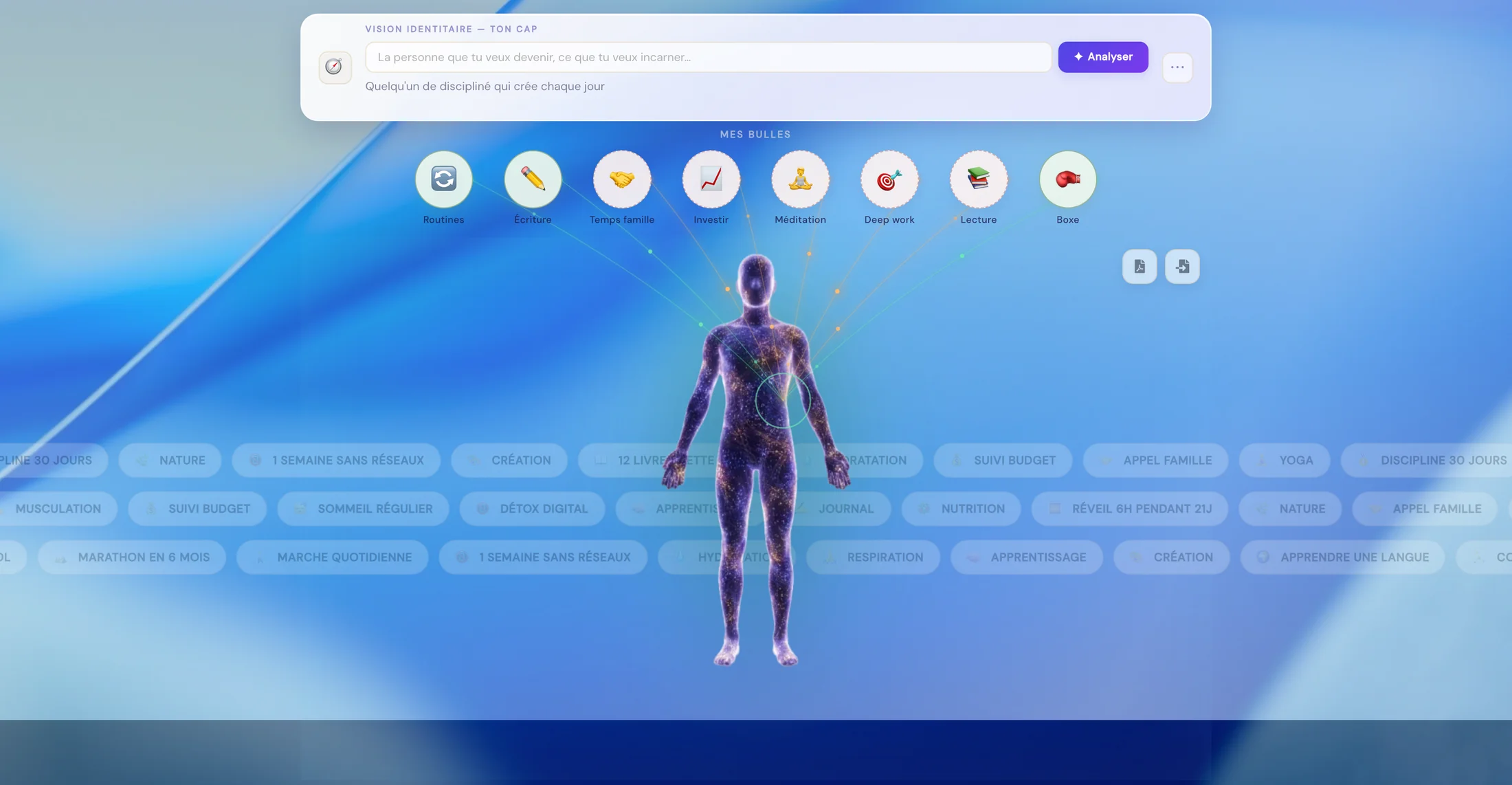Screen dimensions: 1512x785
Task: Select the NUTRITION suggestion chip
Action: click(x=961, y=509)
